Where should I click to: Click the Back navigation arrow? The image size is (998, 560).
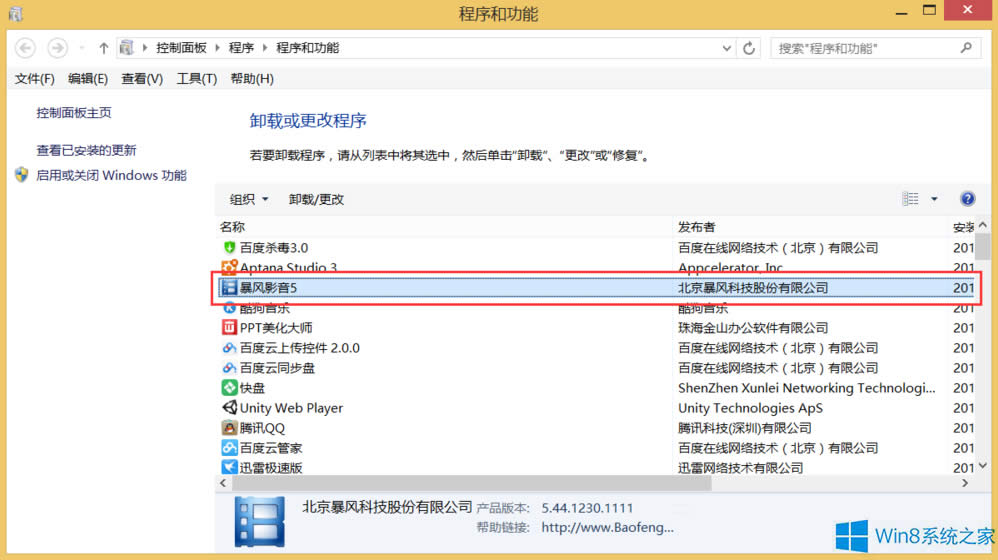point(25,48)
